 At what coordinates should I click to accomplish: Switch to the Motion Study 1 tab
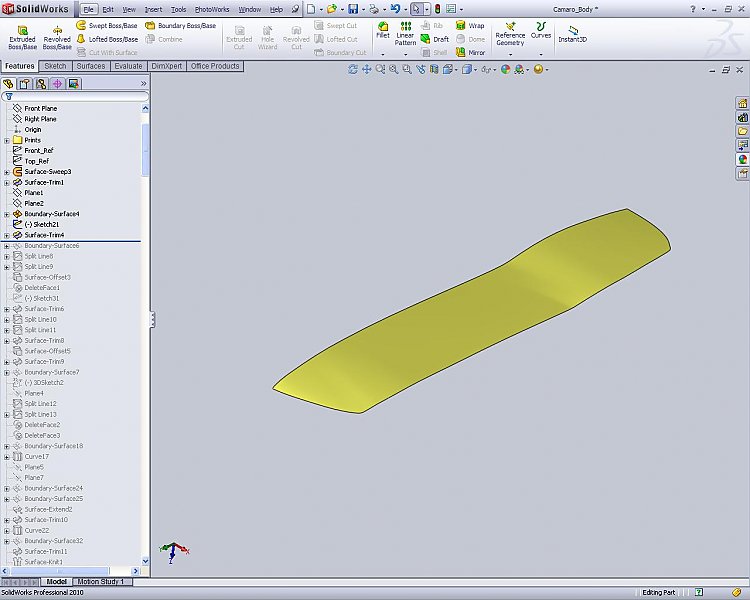point(101,581)
